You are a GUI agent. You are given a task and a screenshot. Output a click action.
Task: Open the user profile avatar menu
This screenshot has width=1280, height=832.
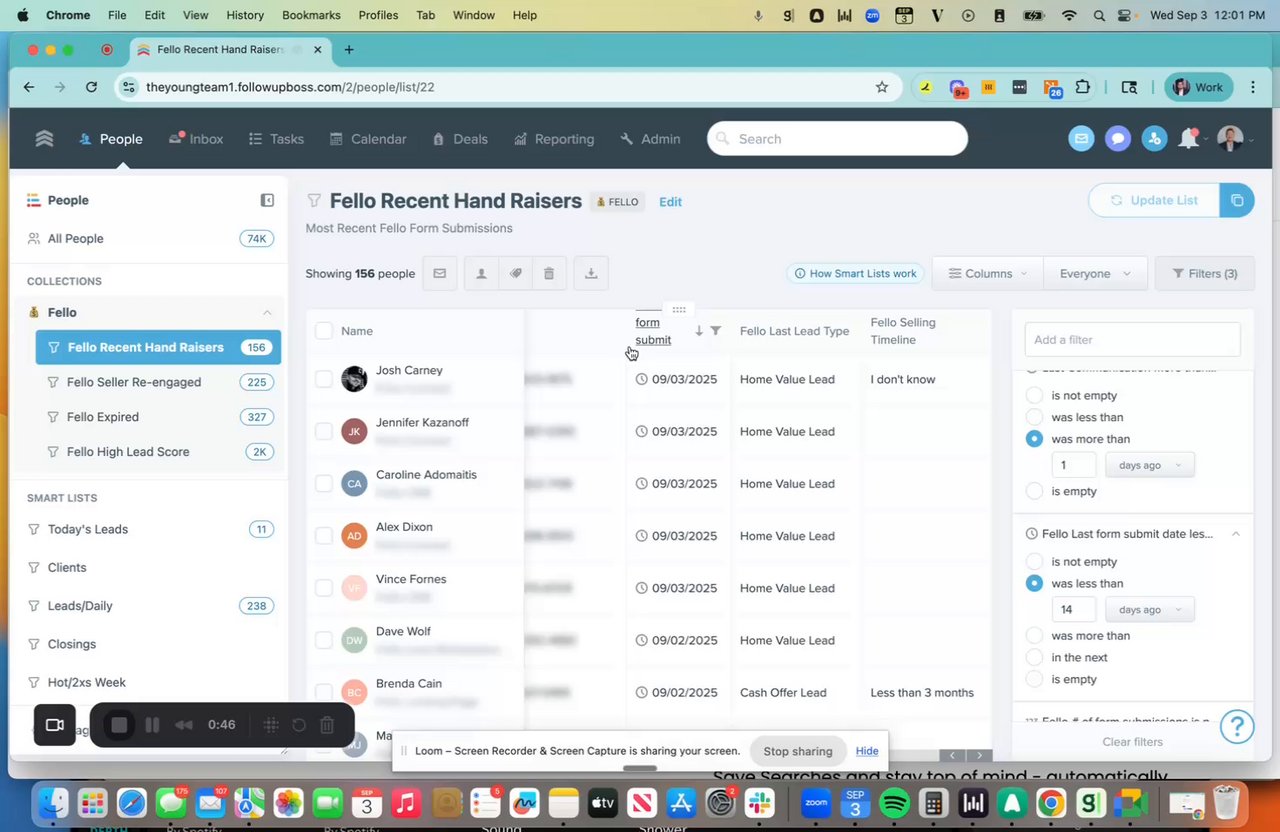coord(1231,139)
